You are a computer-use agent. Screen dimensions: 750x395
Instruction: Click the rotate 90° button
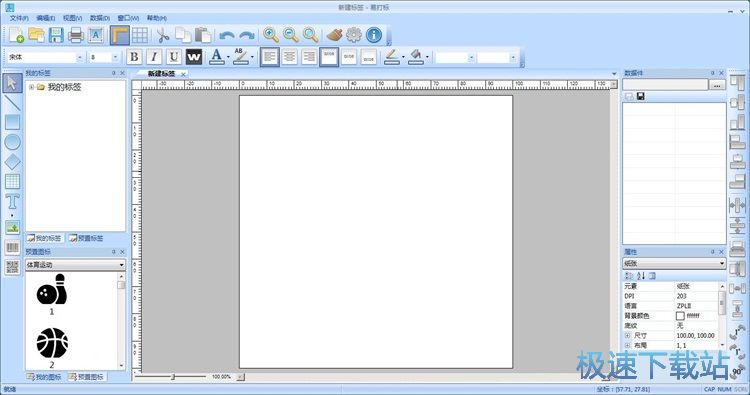click(x=738, y=370)
